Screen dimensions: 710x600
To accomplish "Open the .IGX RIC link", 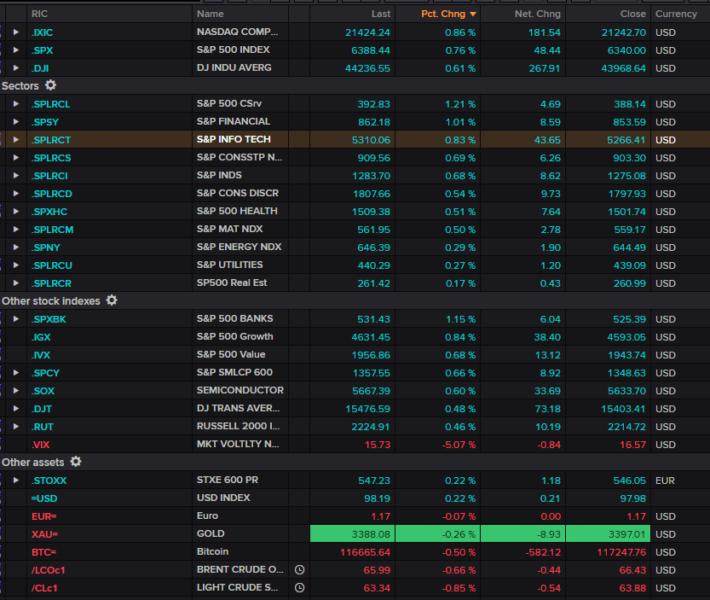I will click(x=41, y=337).
